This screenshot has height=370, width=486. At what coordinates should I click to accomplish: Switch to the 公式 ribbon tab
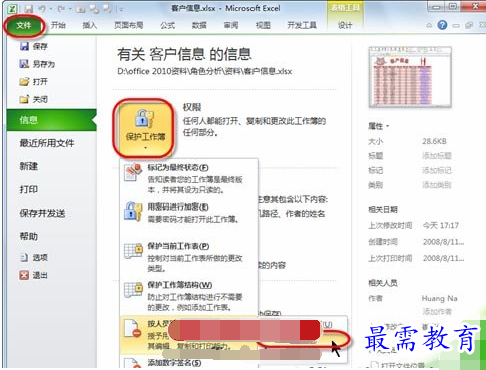click(167, 25)
